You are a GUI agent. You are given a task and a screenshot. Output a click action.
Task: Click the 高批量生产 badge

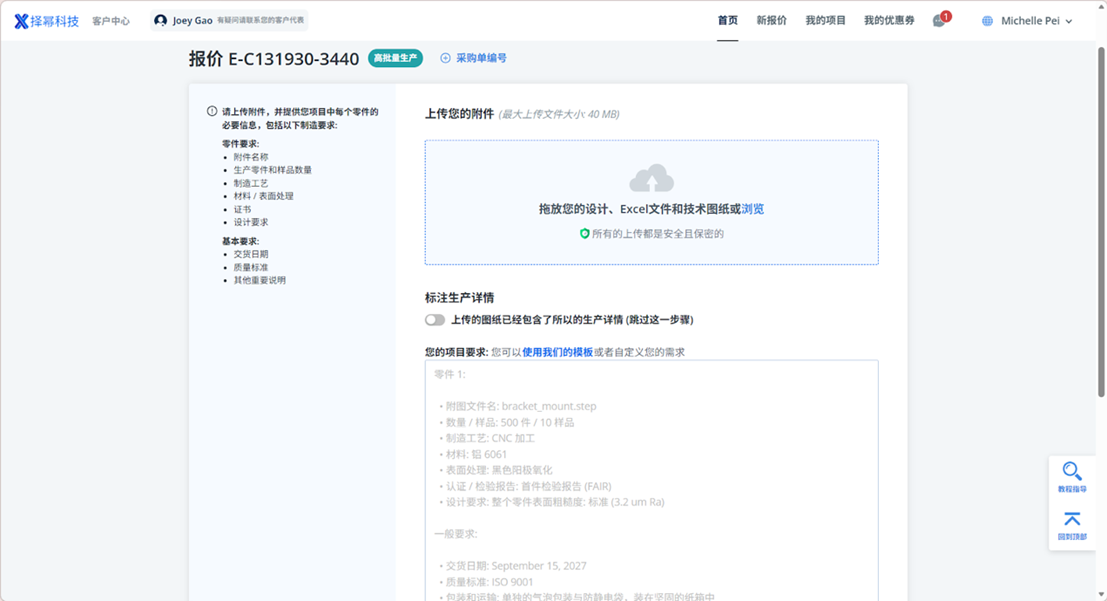pos(395,59)
